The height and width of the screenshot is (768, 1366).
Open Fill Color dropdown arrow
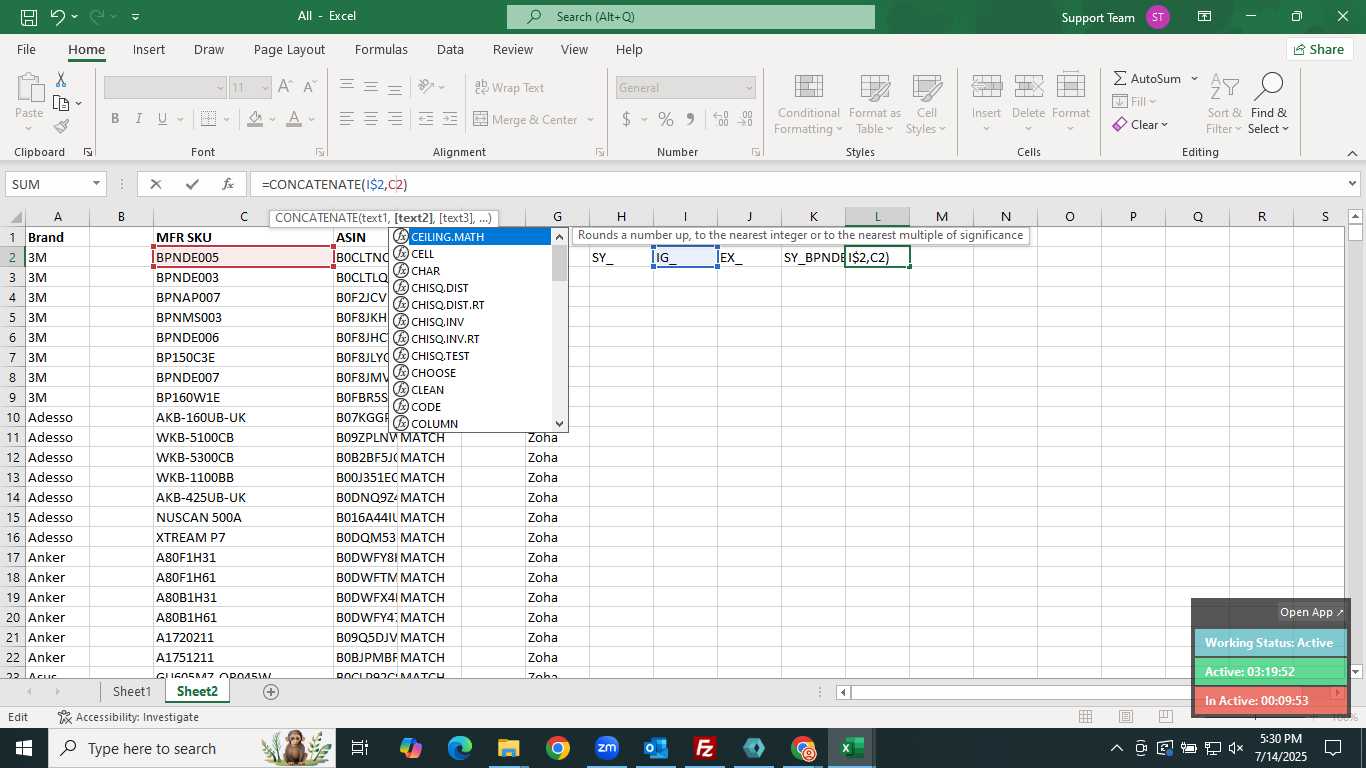(272, 119)
